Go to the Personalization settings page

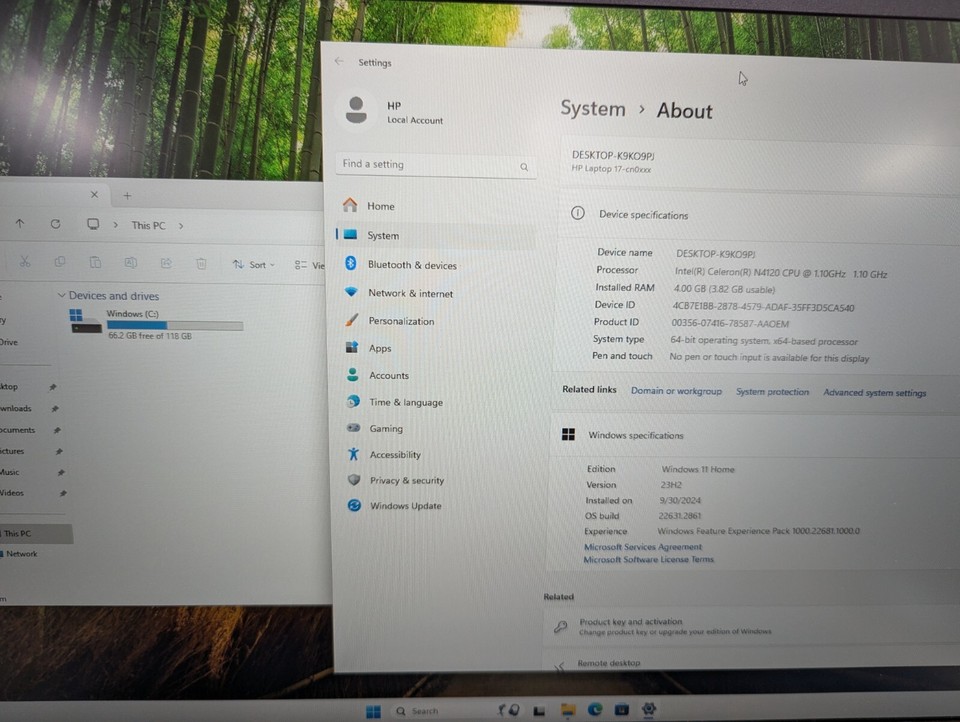400,321
